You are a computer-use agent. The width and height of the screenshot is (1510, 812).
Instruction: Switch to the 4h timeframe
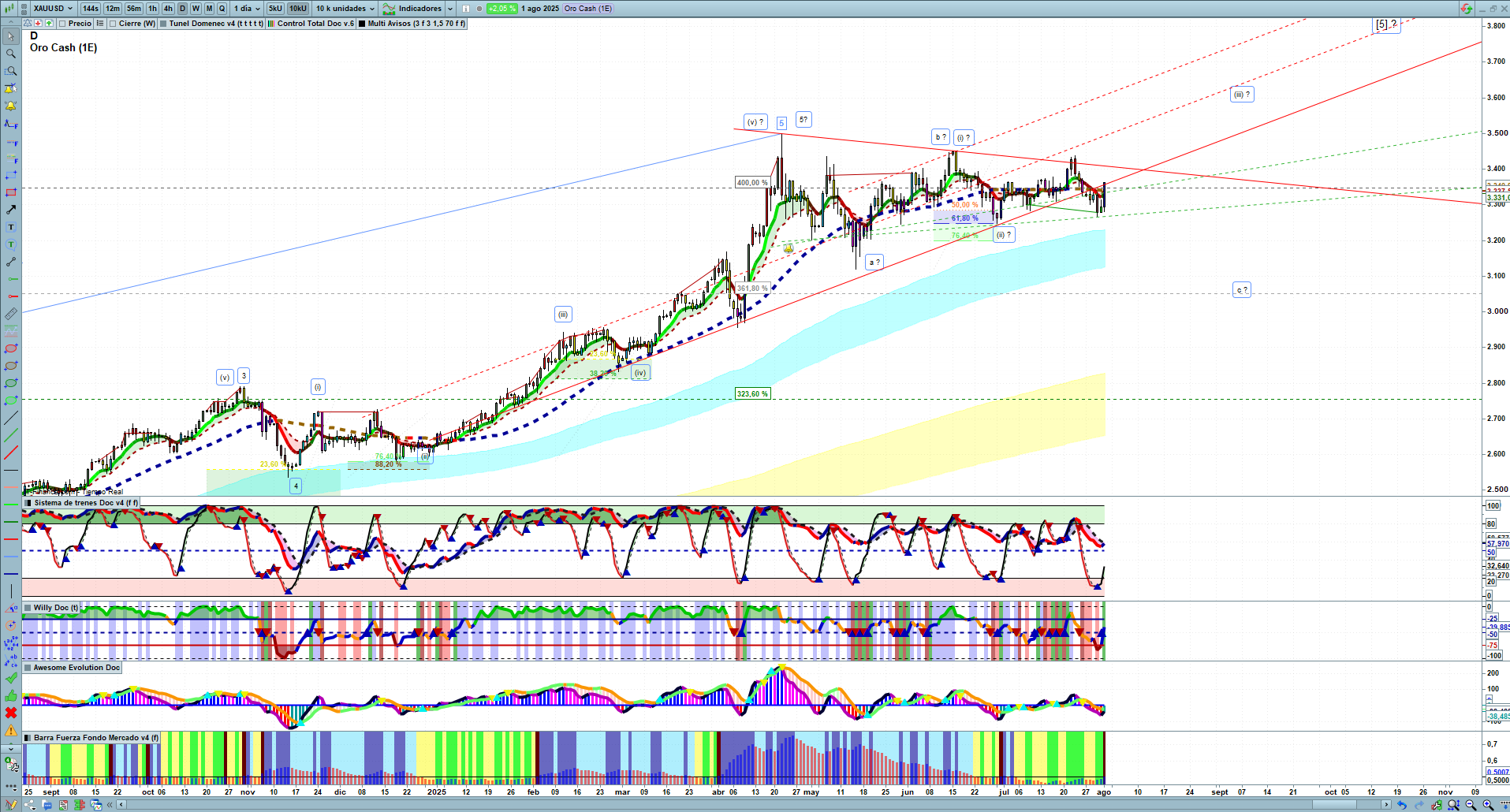coord(168,9)
